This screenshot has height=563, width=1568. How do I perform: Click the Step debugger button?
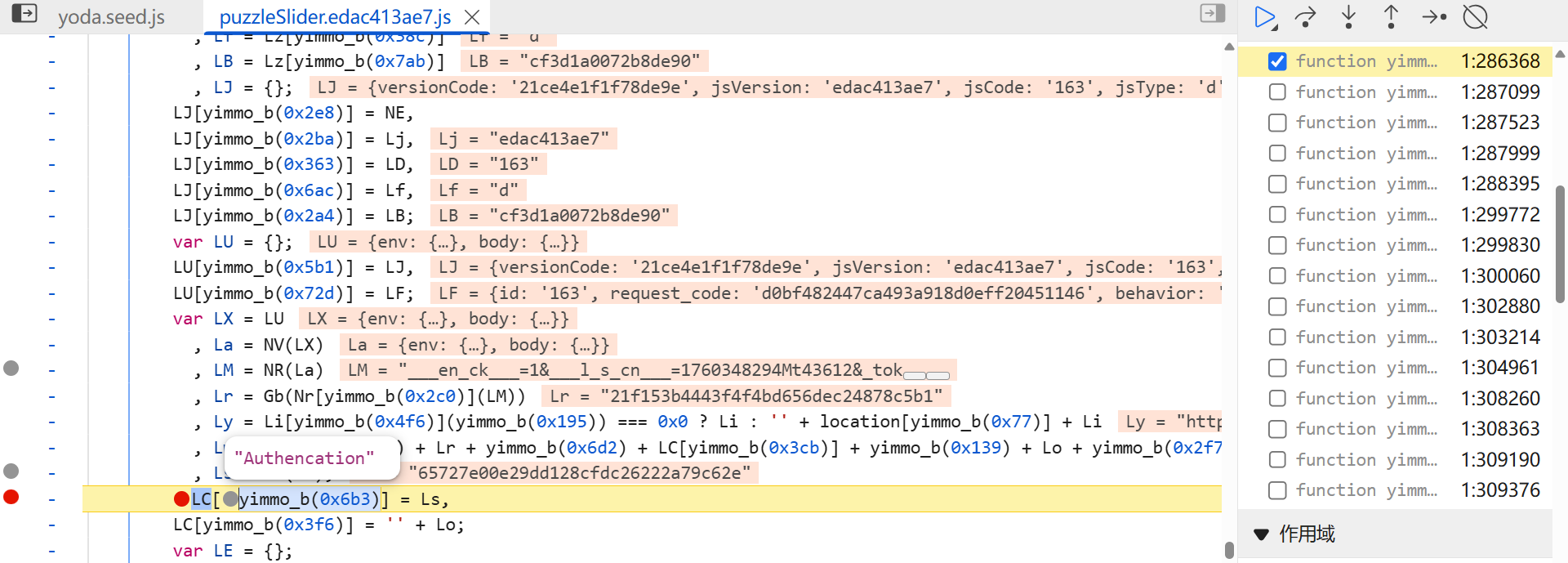tap(1434, 17)
